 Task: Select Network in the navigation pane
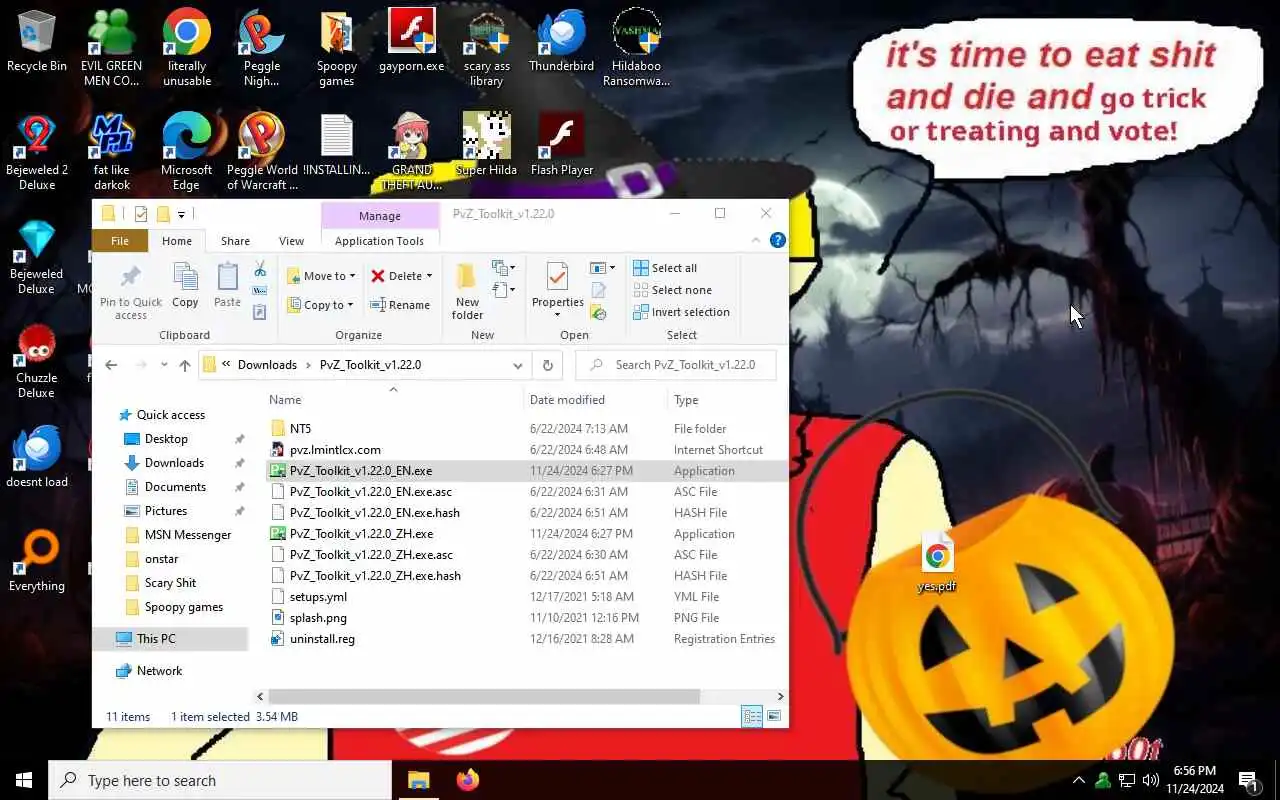pyautogui.click(x=159, y=671)
